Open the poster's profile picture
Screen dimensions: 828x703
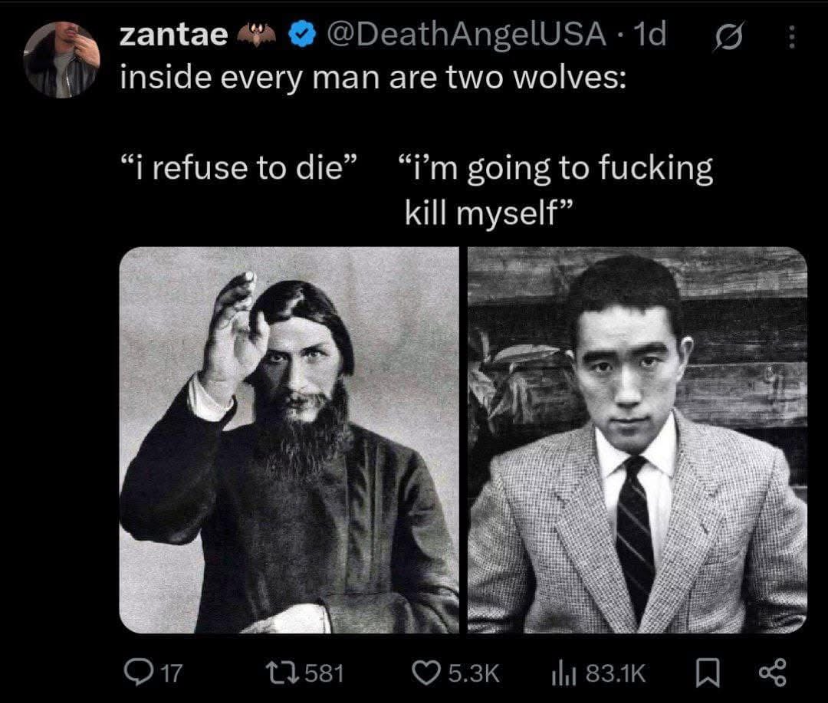tap(60, 59)
